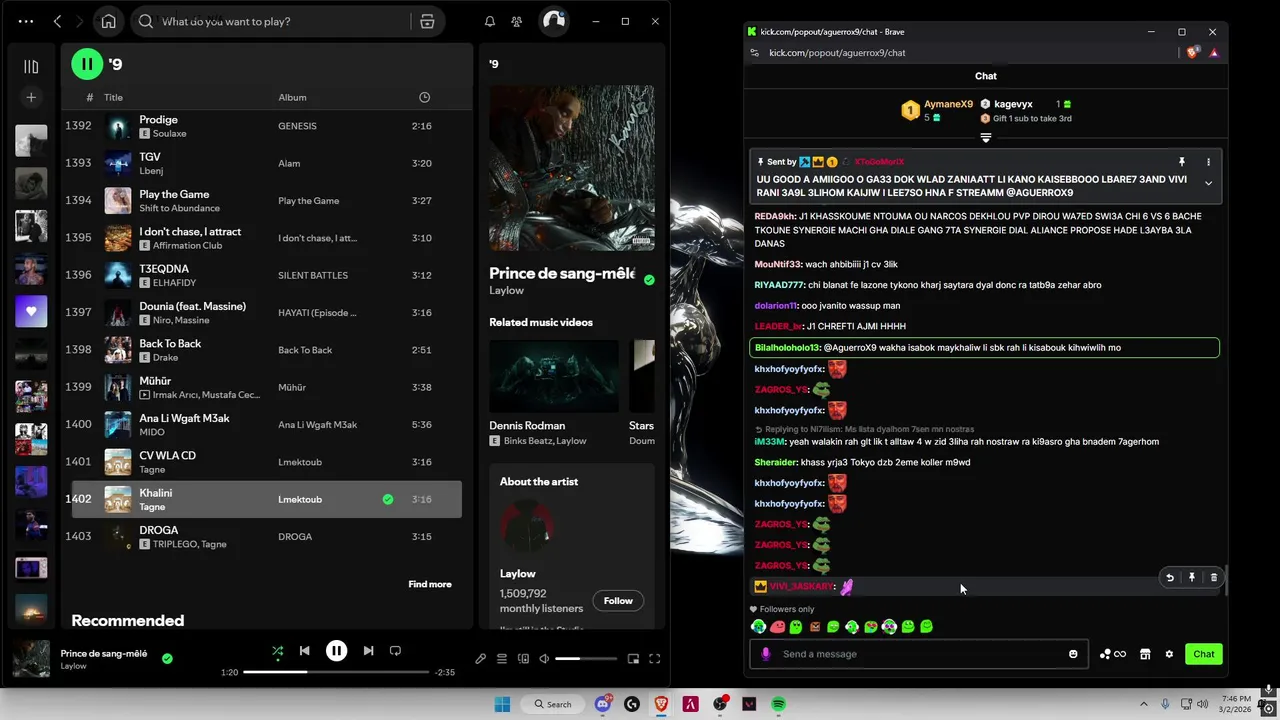Pause playback in bottom player bar
1280x720 pixels.
337,651
